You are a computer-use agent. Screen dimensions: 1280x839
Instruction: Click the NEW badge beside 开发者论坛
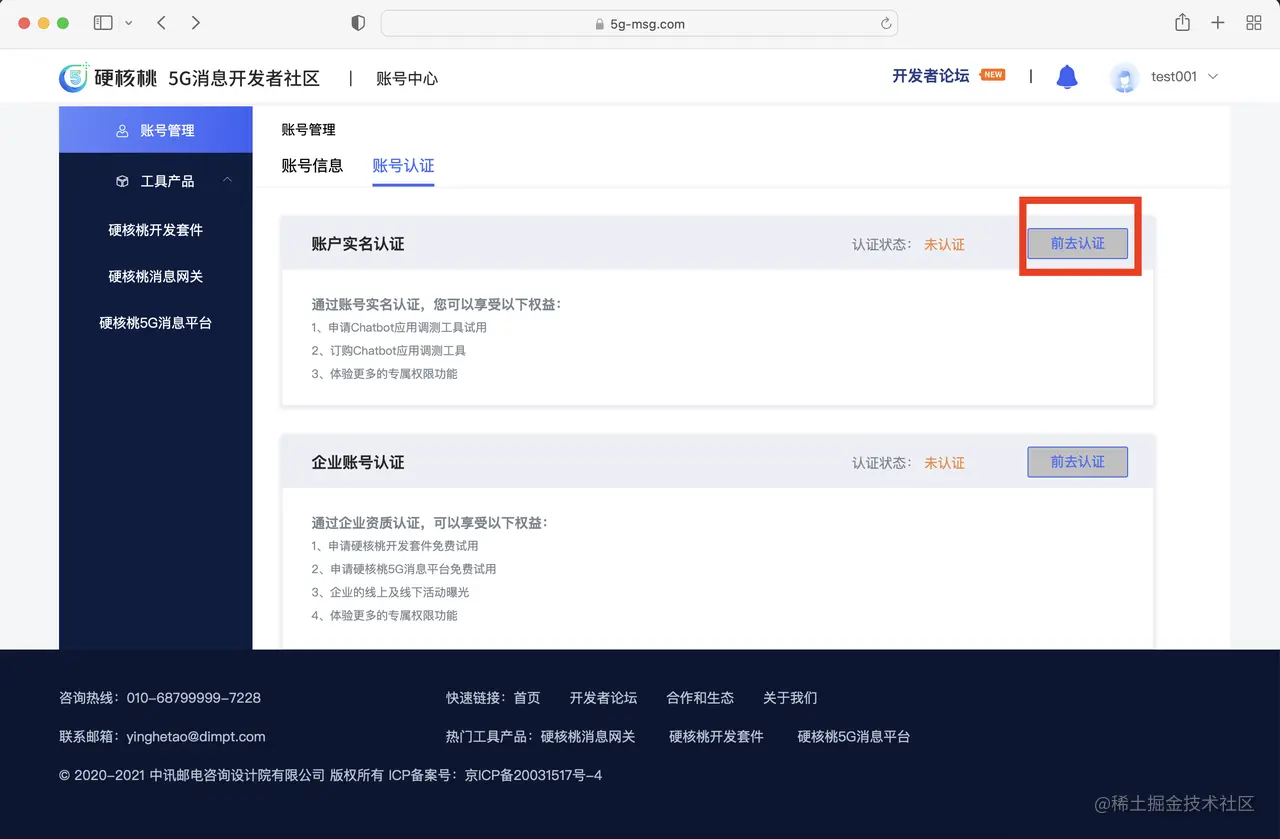point(992,75)
